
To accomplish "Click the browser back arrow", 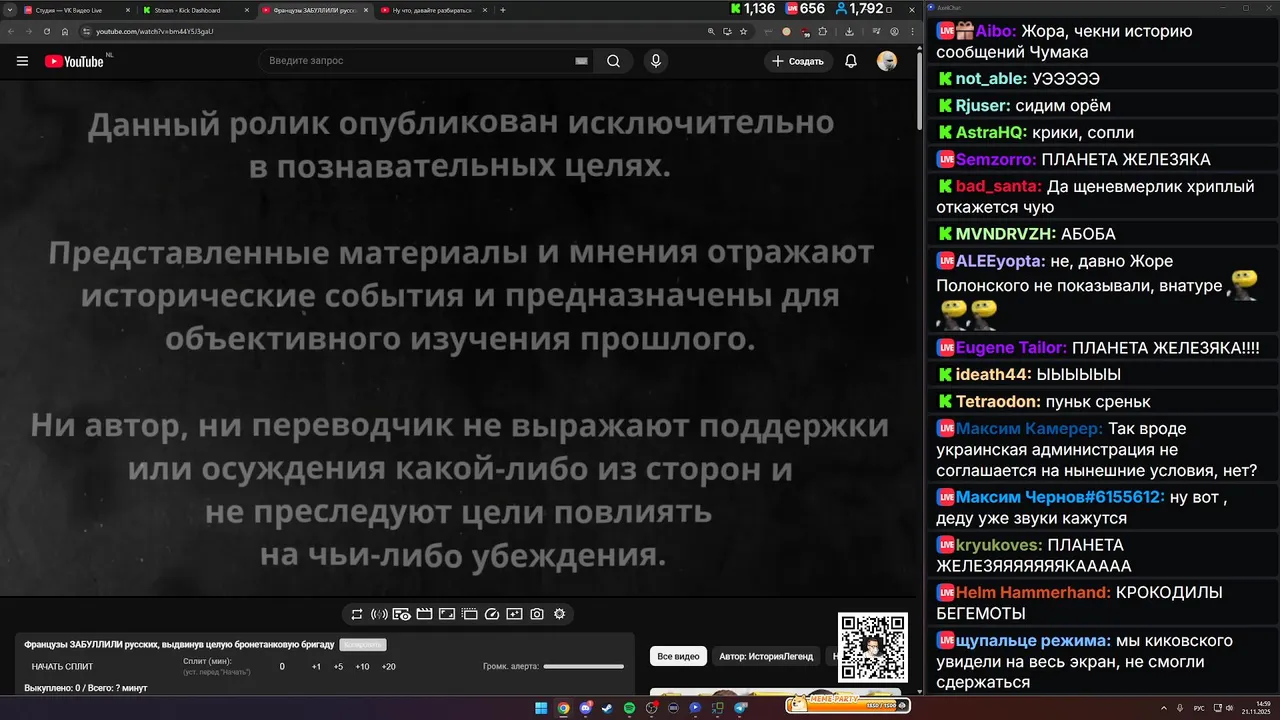I will [x=12, y=31].
